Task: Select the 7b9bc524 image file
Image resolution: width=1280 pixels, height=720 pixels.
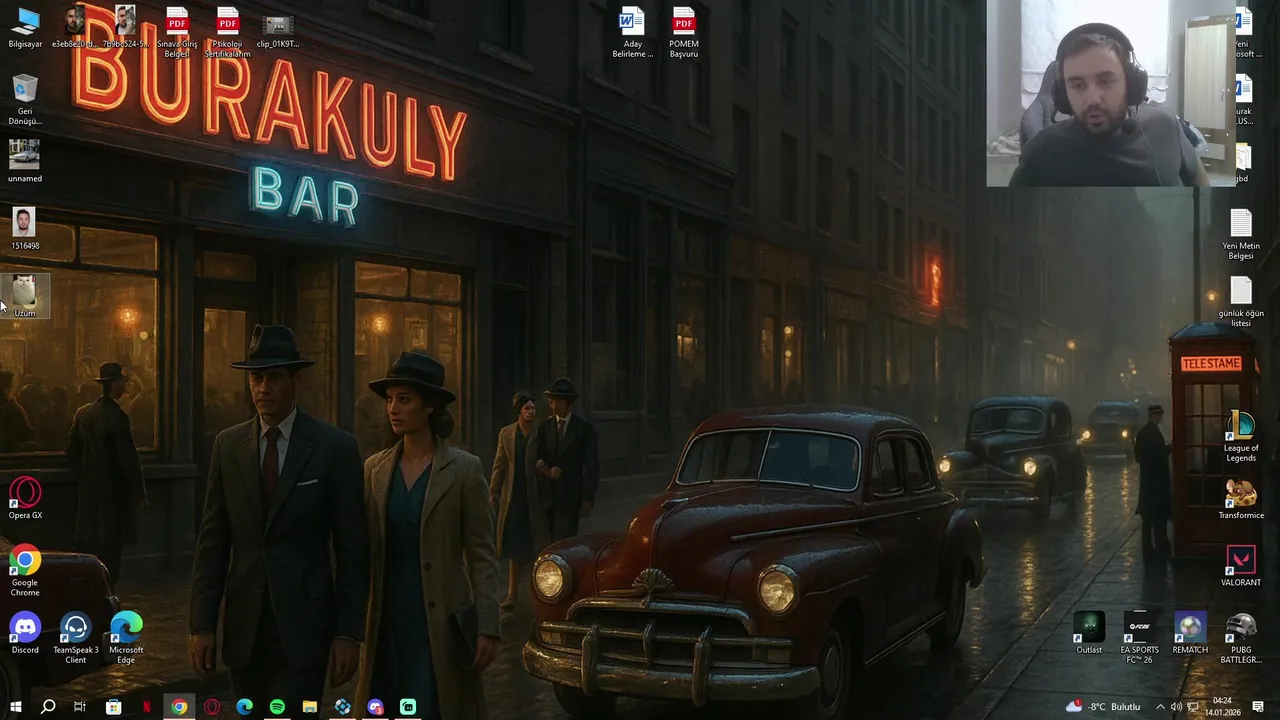Action: (x=126, y=28)
